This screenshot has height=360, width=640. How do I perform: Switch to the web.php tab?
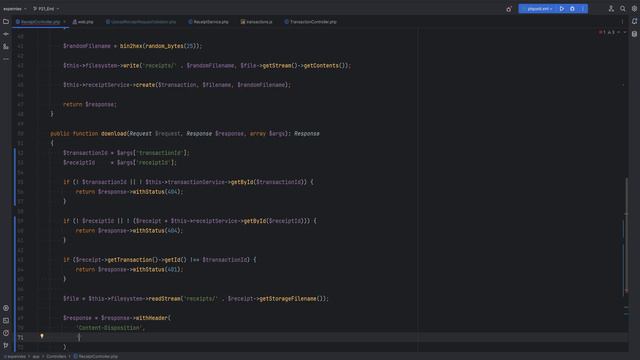[x=83, y=22]
